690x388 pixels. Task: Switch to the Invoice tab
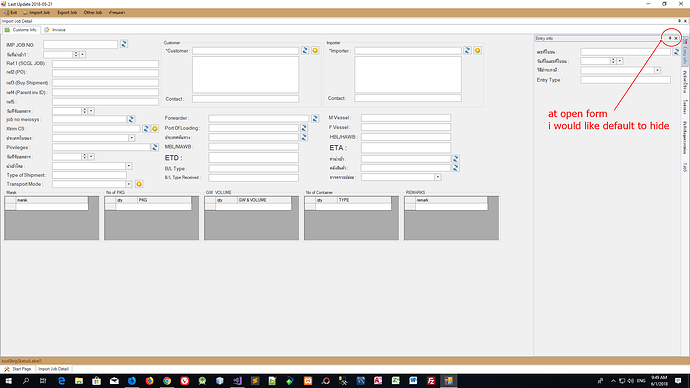pos(55,30)
